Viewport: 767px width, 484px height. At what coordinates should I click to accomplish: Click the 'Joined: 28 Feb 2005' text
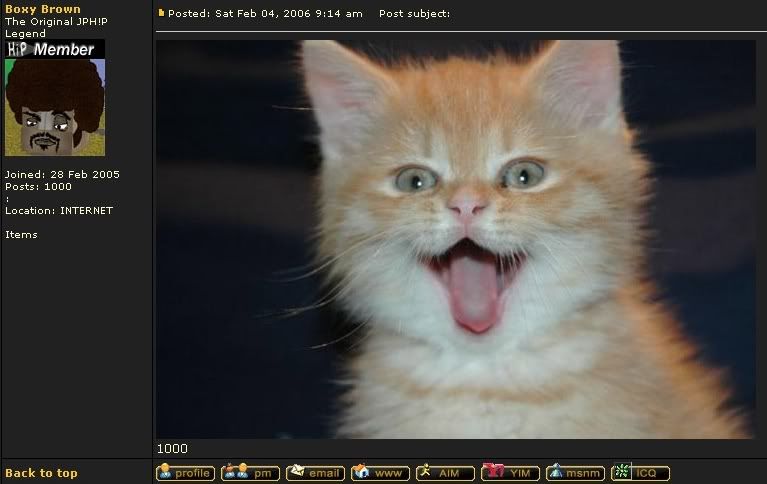62,174
